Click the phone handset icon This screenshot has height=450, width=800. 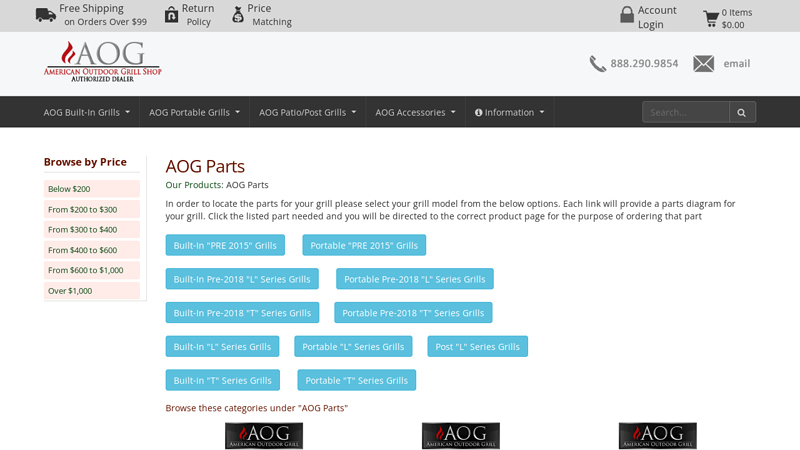[597, 64]
